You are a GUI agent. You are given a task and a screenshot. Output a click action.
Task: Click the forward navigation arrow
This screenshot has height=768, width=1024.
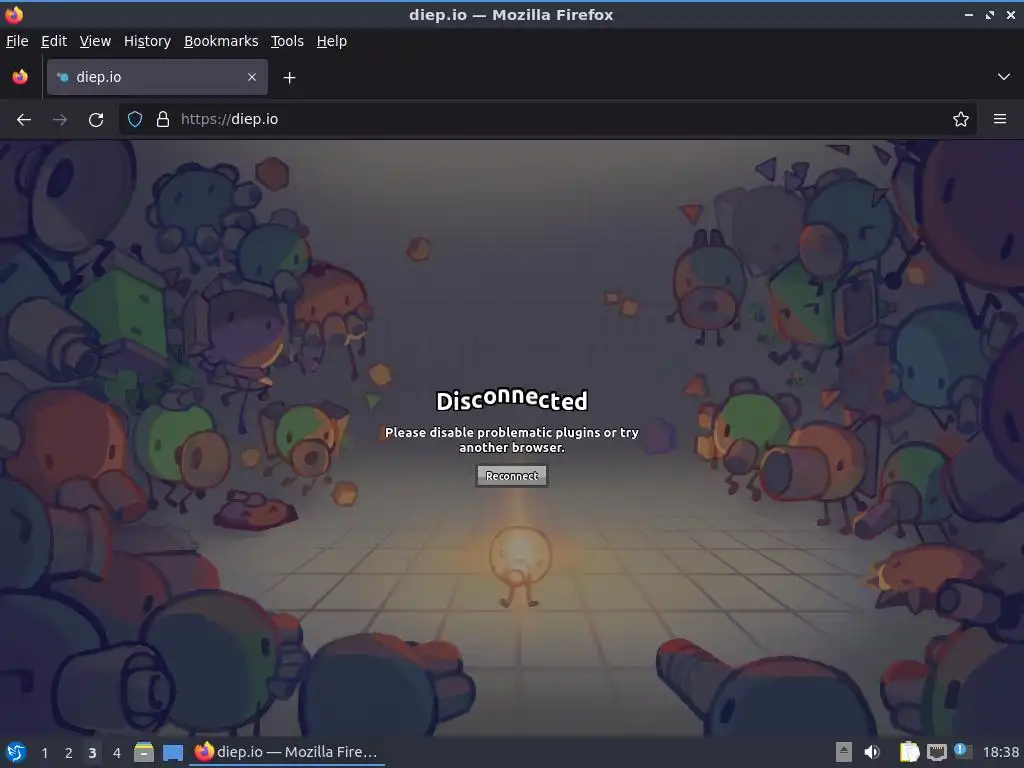coord(60,120)
